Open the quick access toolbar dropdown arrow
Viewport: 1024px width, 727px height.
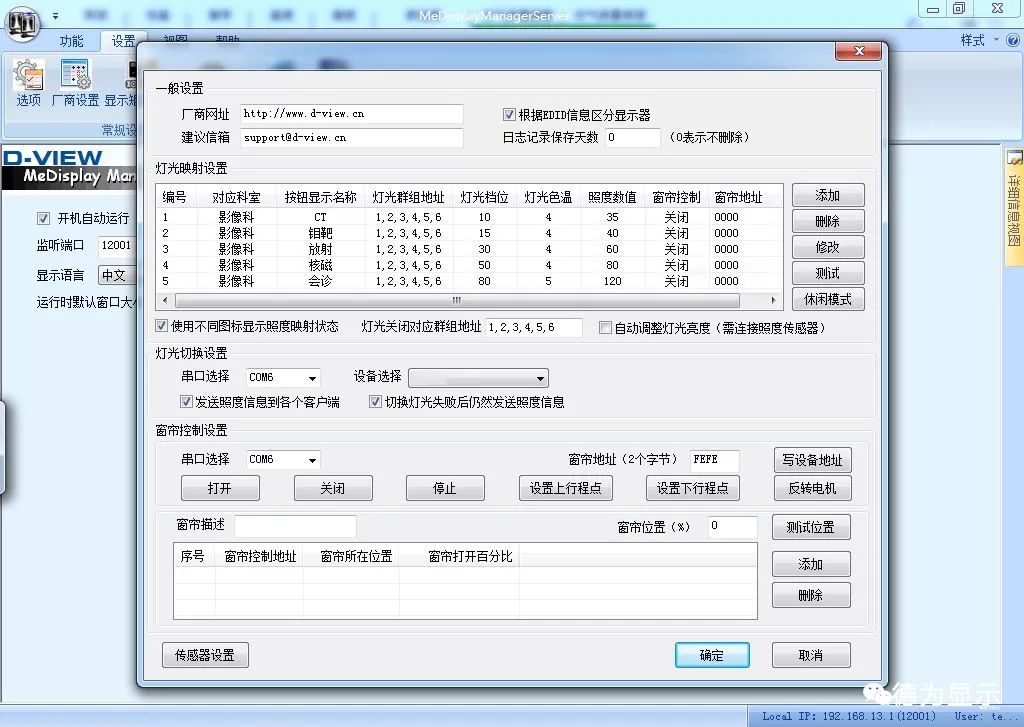(56, 16)
